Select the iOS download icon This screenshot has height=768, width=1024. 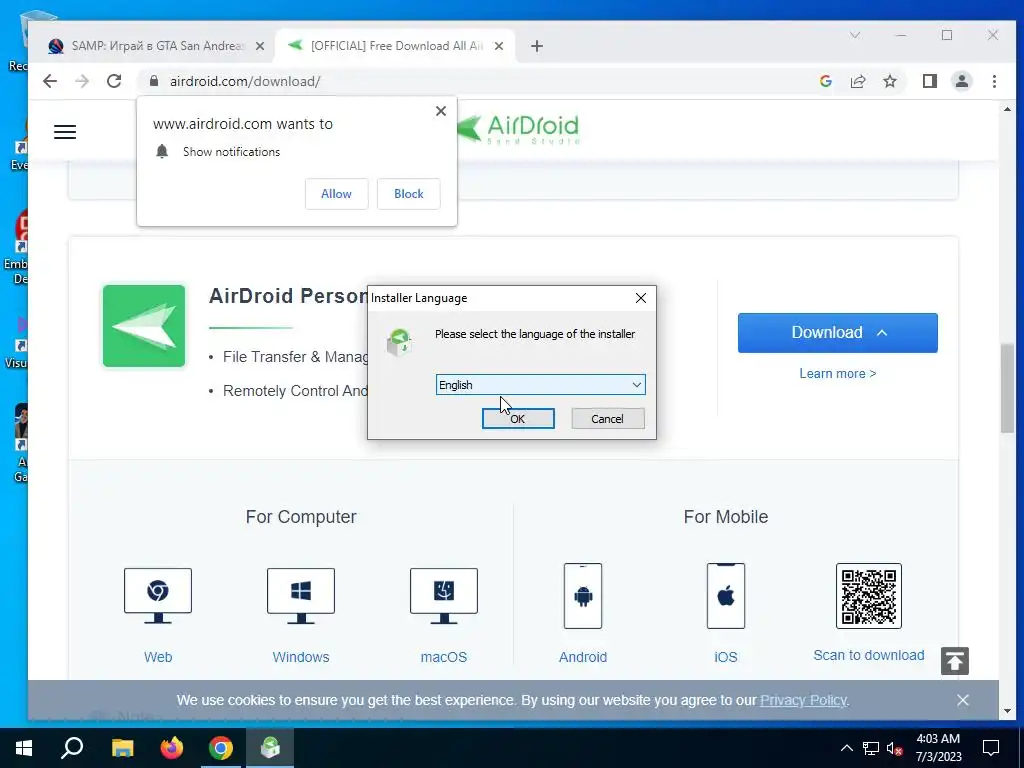click(726, 596)
